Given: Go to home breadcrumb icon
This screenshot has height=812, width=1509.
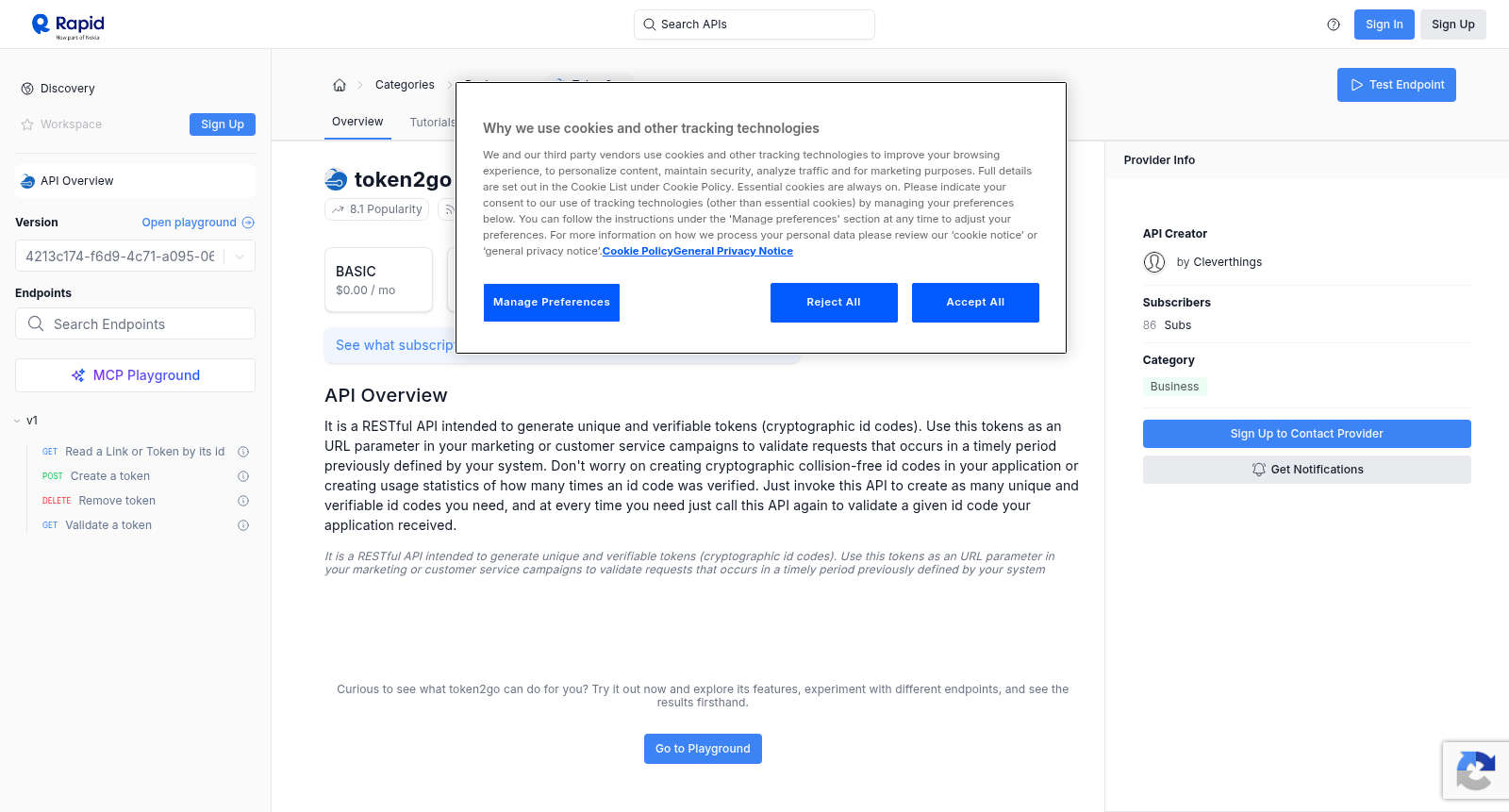Looking at the screenshot, I should (x=340, y=85).
